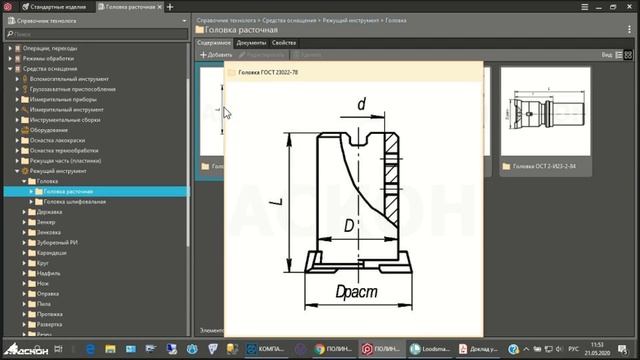This screenshot has height=360, width=640.
Task: Switch to the Стандартные изделия tab
Action: tap(54, 7)
